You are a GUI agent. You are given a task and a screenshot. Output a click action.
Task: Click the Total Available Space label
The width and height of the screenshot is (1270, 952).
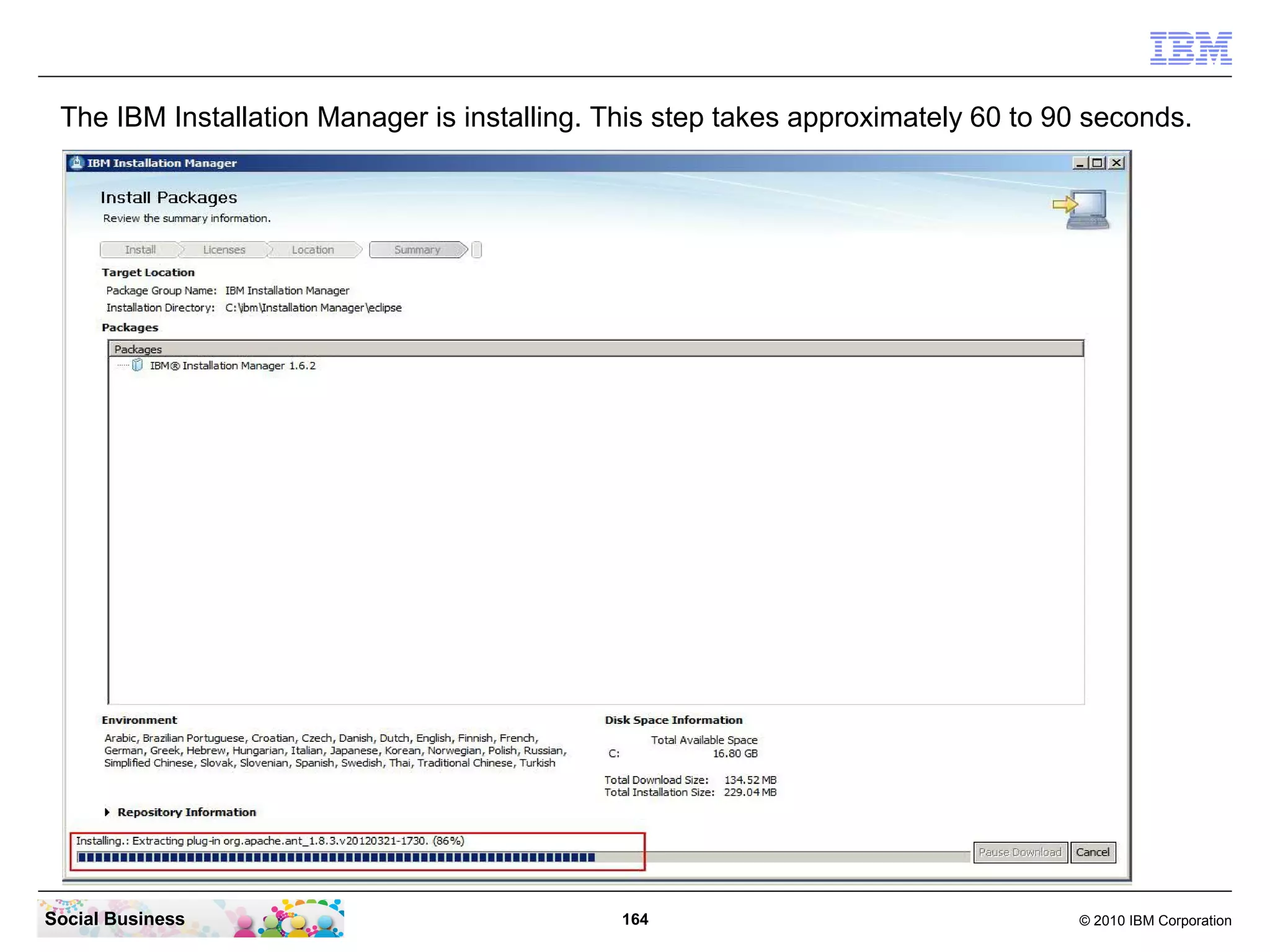click(x=704, y=740)
